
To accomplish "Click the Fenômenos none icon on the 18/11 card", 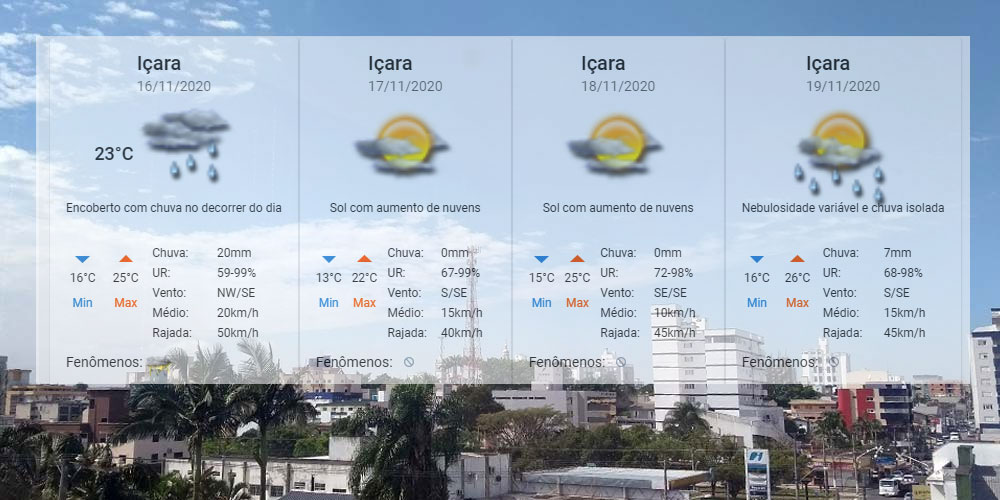I will click(x=621, y=362).
